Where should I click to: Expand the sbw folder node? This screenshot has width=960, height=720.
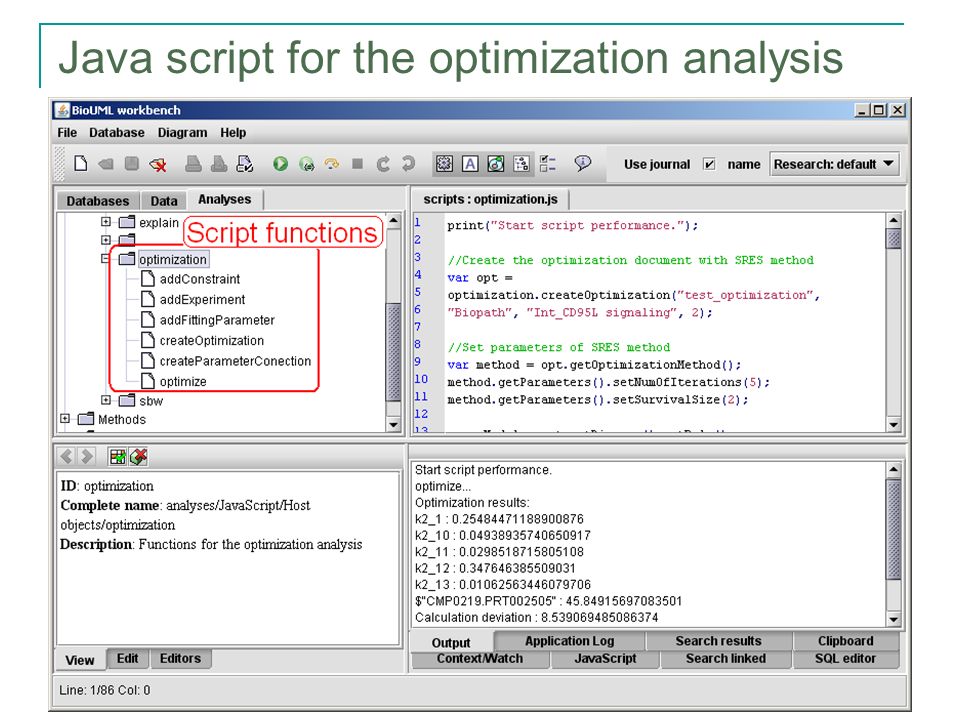tap(106, 400)
